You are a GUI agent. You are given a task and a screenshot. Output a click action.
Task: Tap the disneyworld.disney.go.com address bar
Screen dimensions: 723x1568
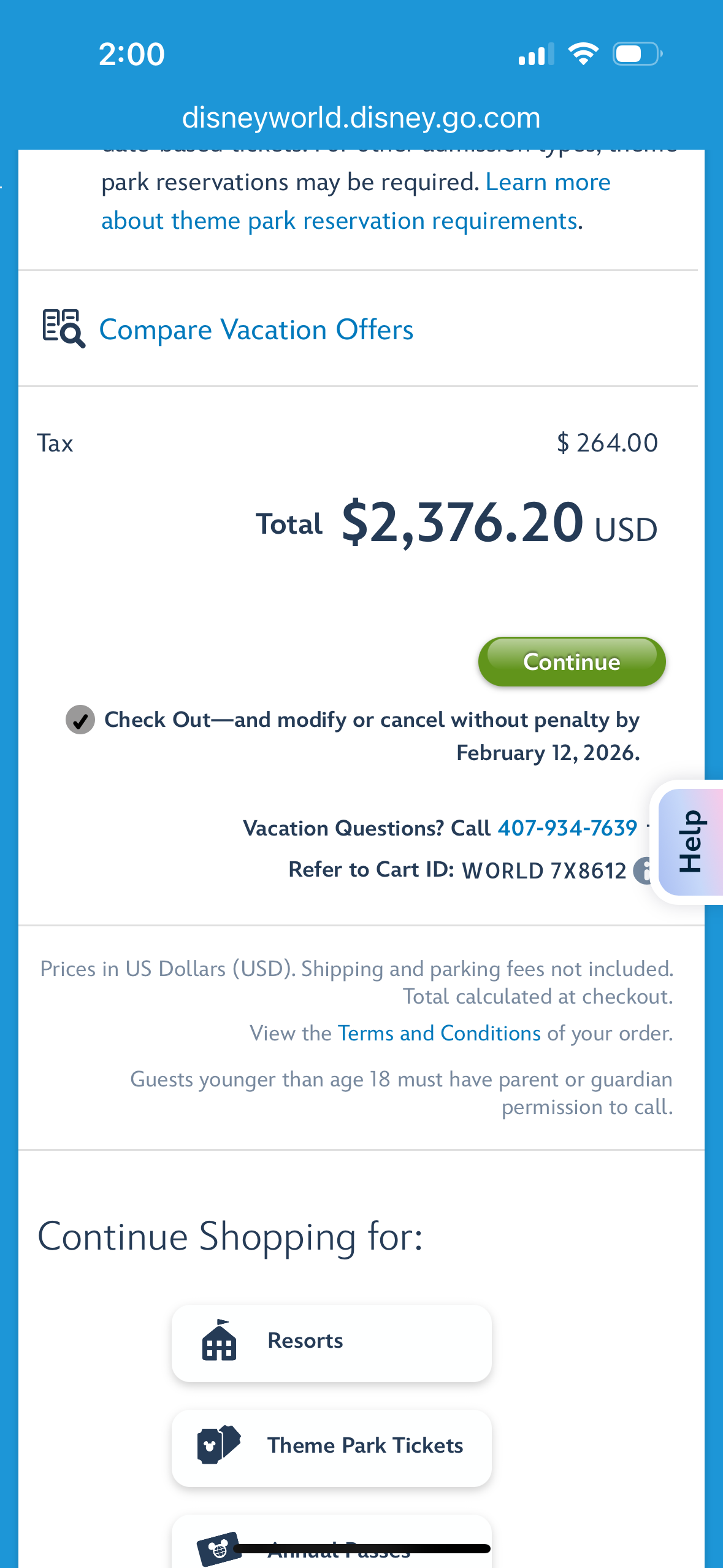pyautogui.click(x=361, y=117)
